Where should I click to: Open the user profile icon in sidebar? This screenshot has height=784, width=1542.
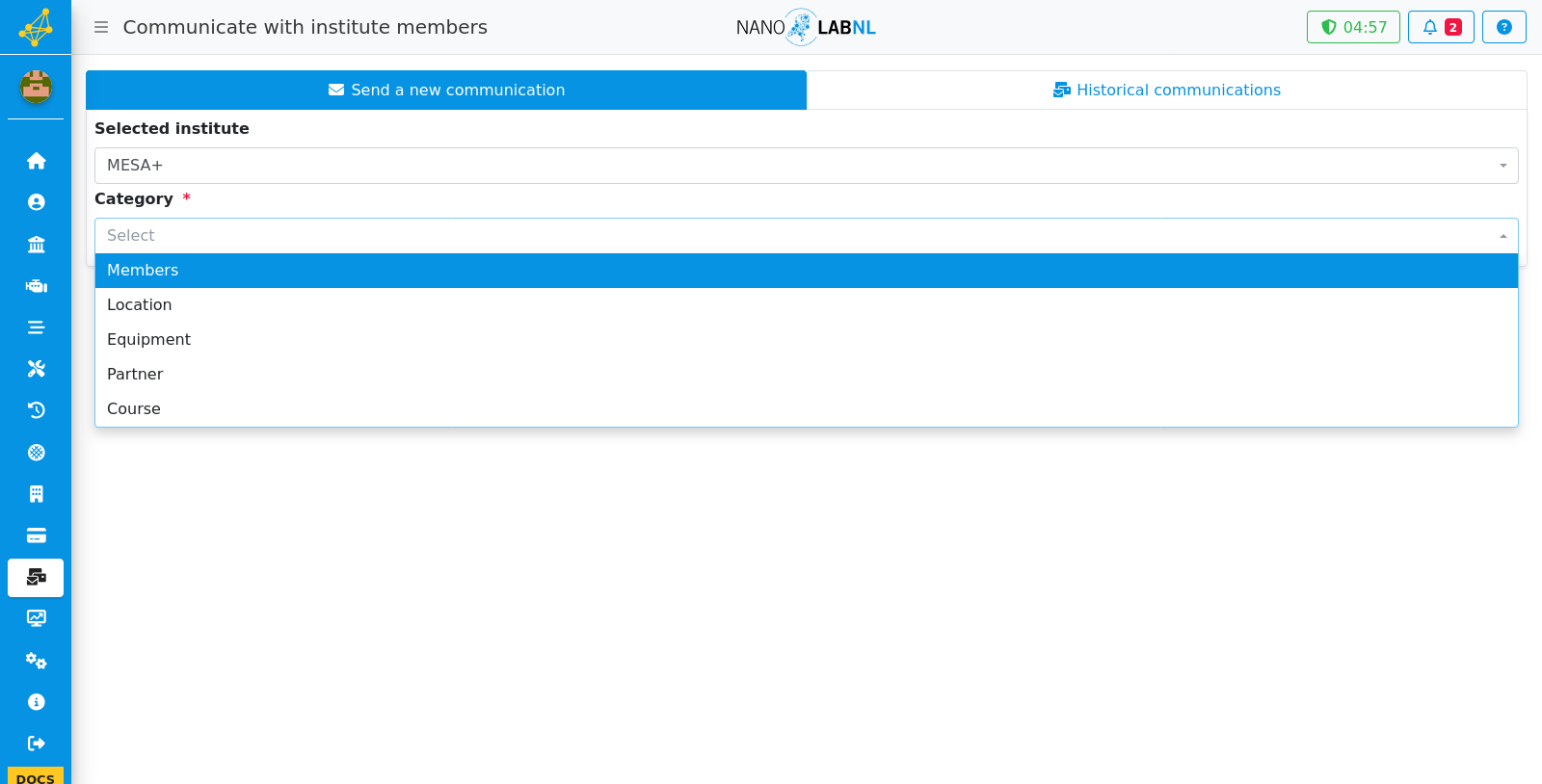point(36,202)
